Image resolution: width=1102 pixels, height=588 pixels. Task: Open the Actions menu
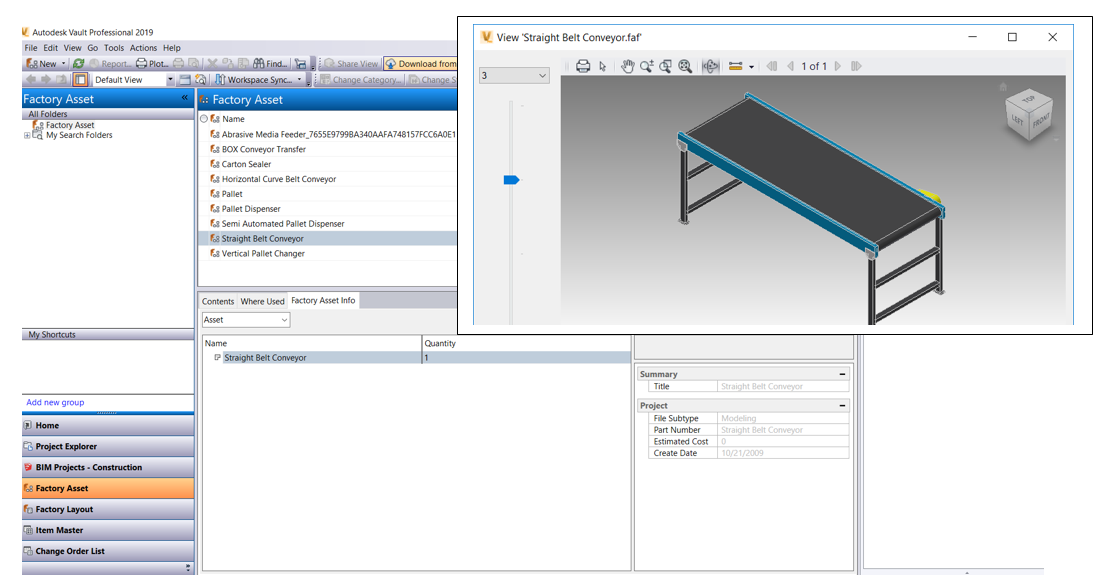[143, 48]
